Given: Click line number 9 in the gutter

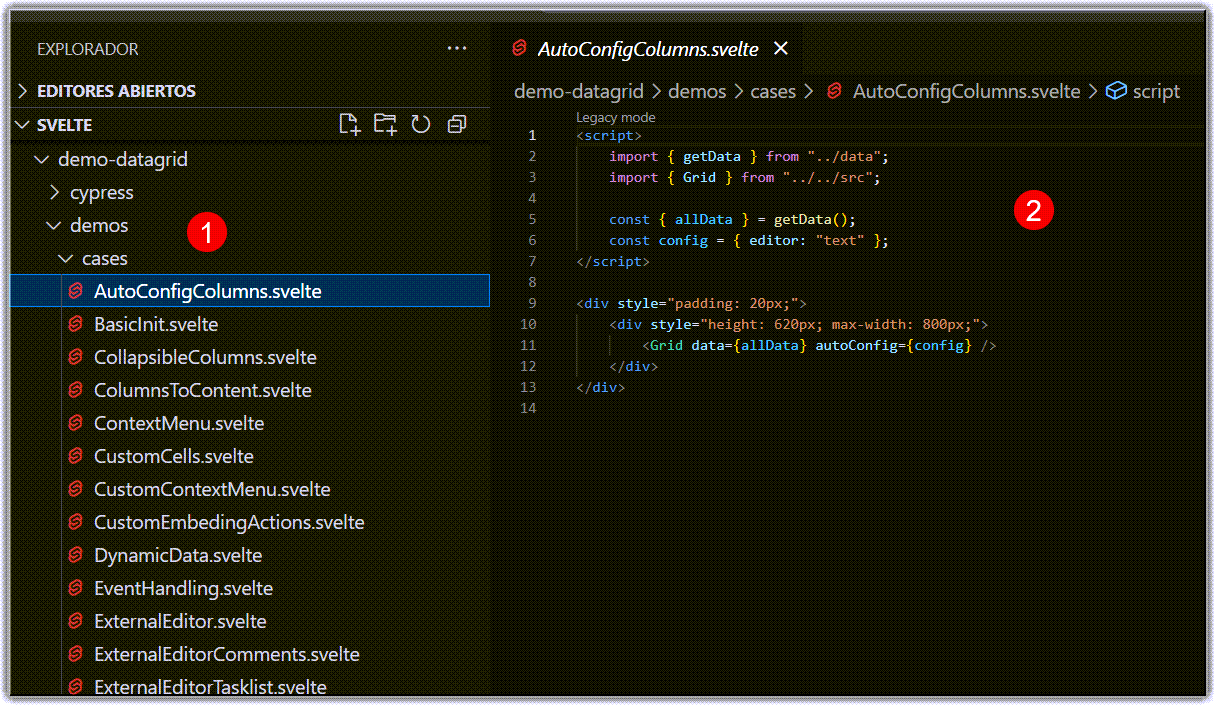Looking at the screenshot, I should (532, 303).
